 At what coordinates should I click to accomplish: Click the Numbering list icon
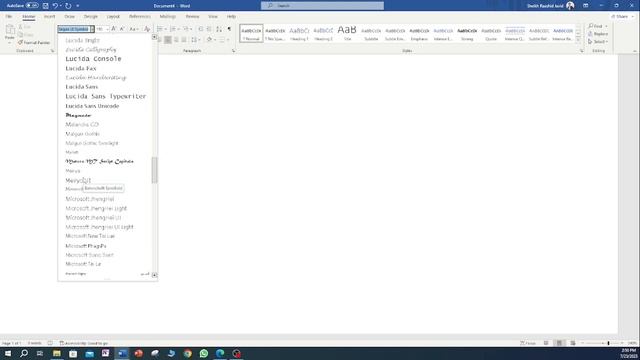click(x=173, y=29)
